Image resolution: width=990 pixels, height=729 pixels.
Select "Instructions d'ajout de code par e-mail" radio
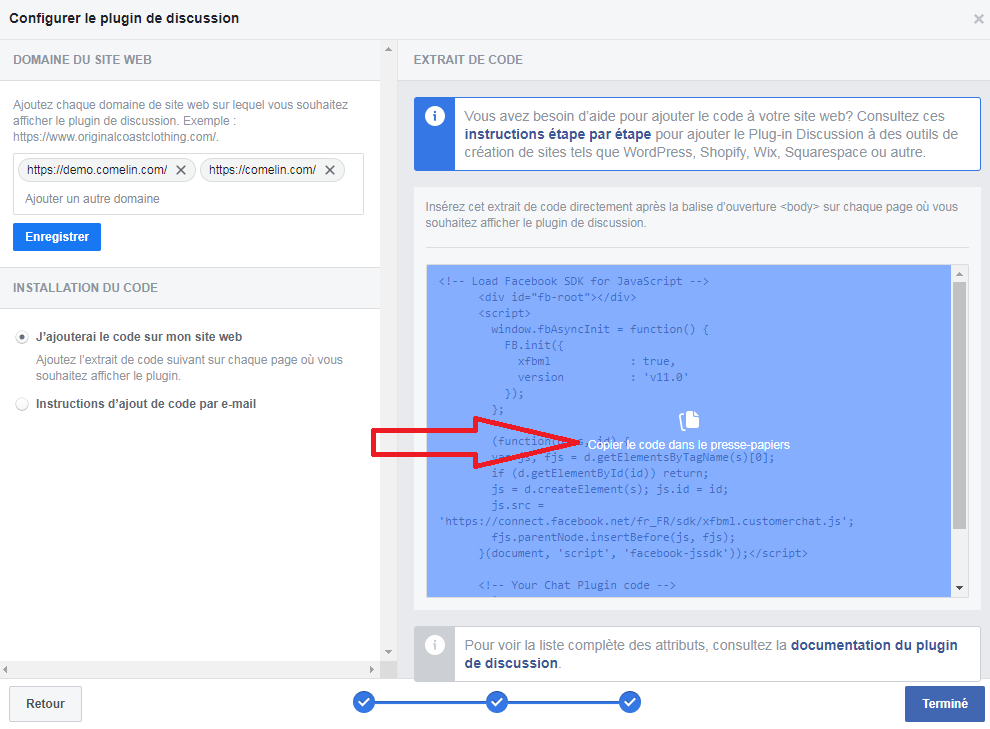(22, 404)
